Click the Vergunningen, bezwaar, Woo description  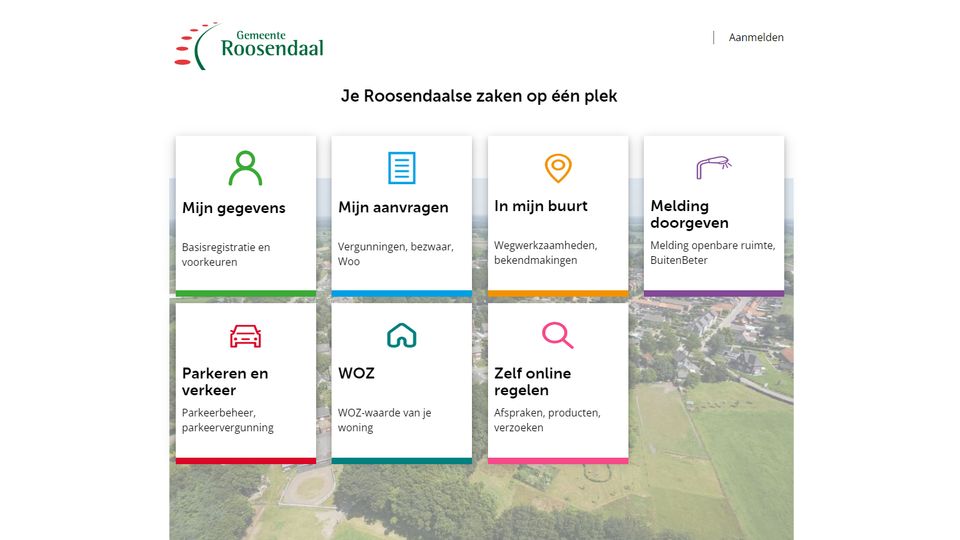coord(395,254)
